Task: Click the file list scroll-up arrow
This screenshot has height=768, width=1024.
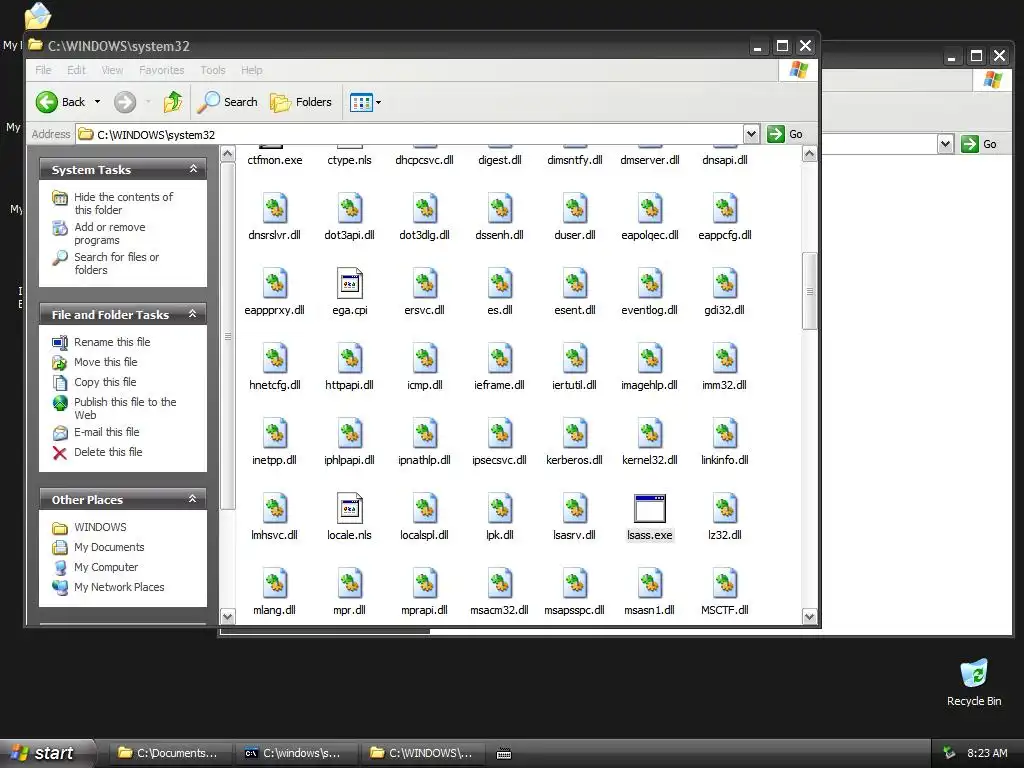Action: [x=809, y=154]
